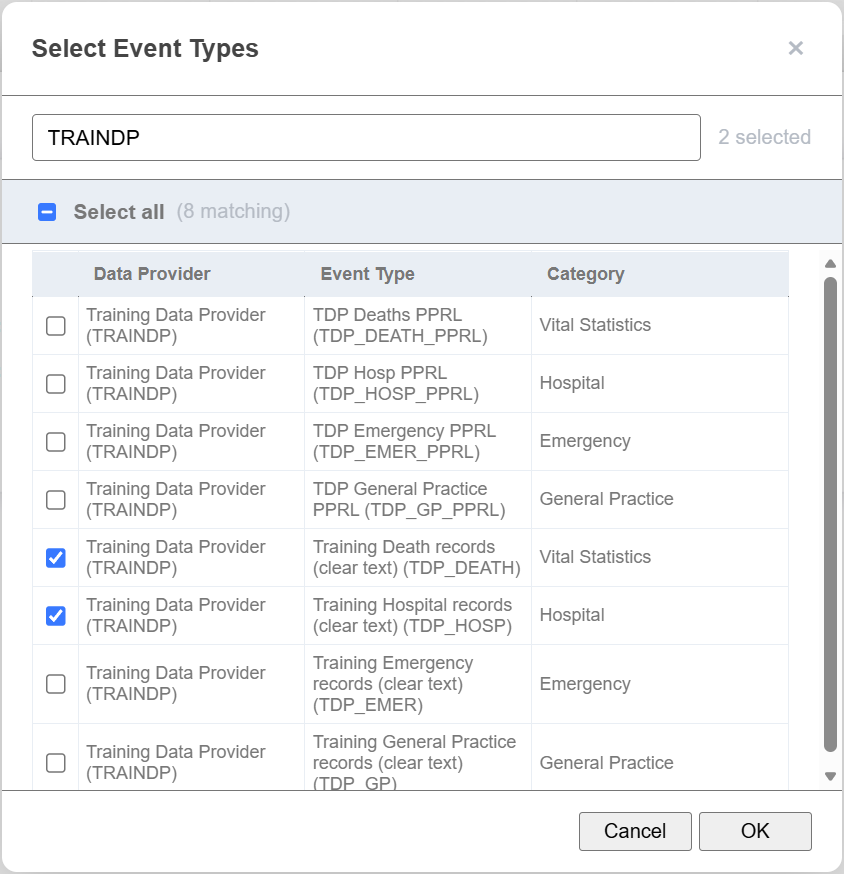Screen dimensions: 844x874
Task: Uncheck the Training Death records checkbox
Action: 56,557
